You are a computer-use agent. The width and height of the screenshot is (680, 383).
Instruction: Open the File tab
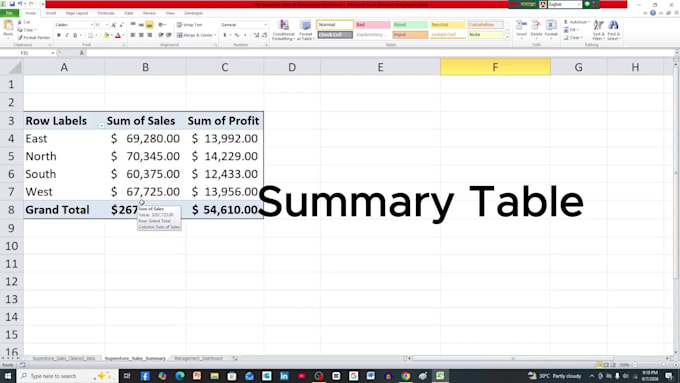click(9, 13)
